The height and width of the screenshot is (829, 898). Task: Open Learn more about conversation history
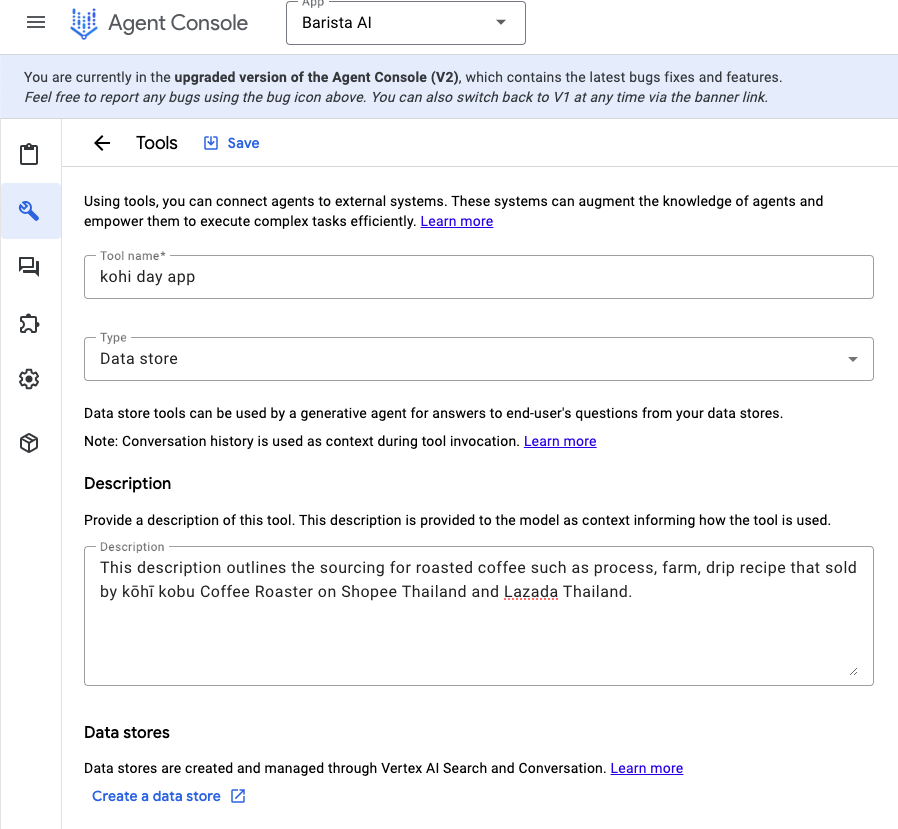coord(560,441)
